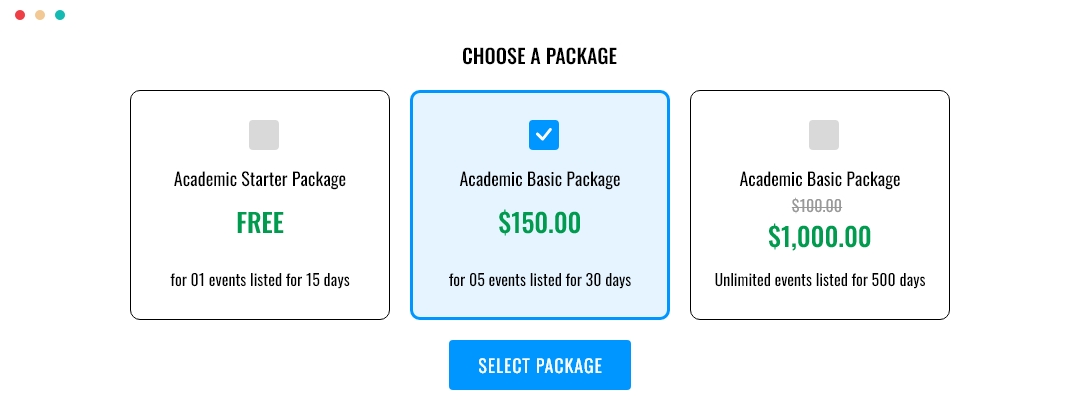This screenshot has height=410, width=1080.
Task: Click the $150.00 price text
Action: 540,223
